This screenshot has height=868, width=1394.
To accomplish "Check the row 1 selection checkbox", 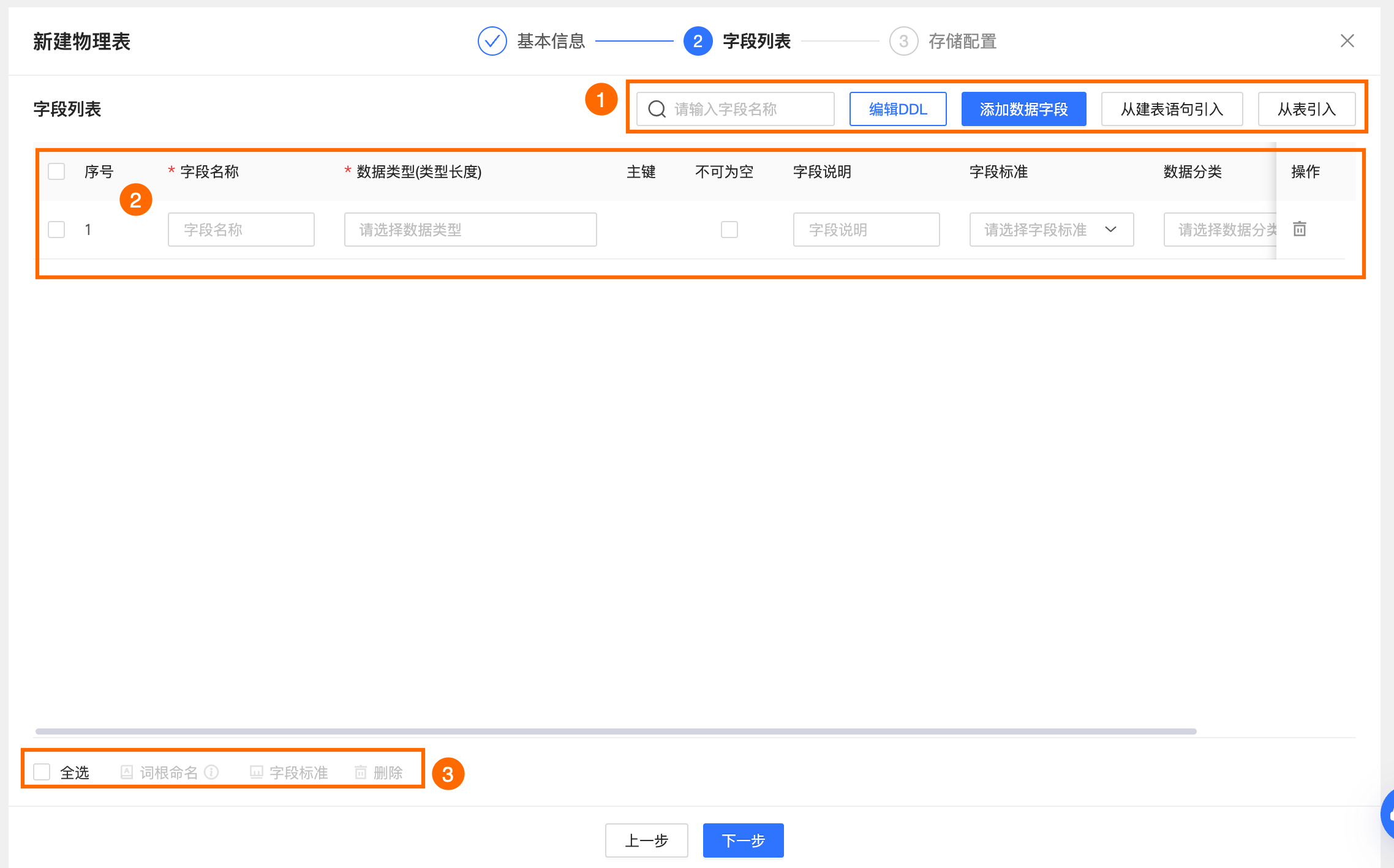I will [56, 230].
